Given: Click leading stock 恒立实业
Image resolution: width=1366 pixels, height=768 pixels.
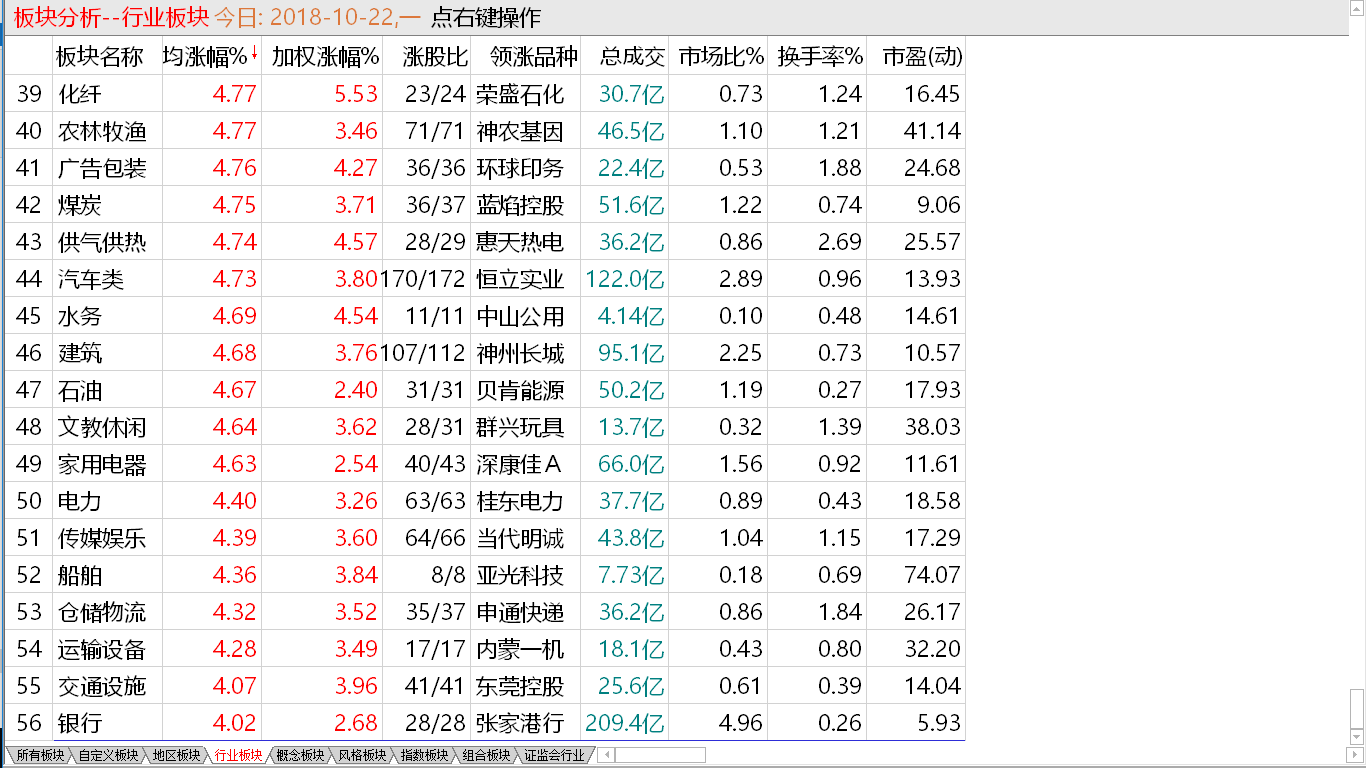Looking at the screenshot, I should click(520, 279).
